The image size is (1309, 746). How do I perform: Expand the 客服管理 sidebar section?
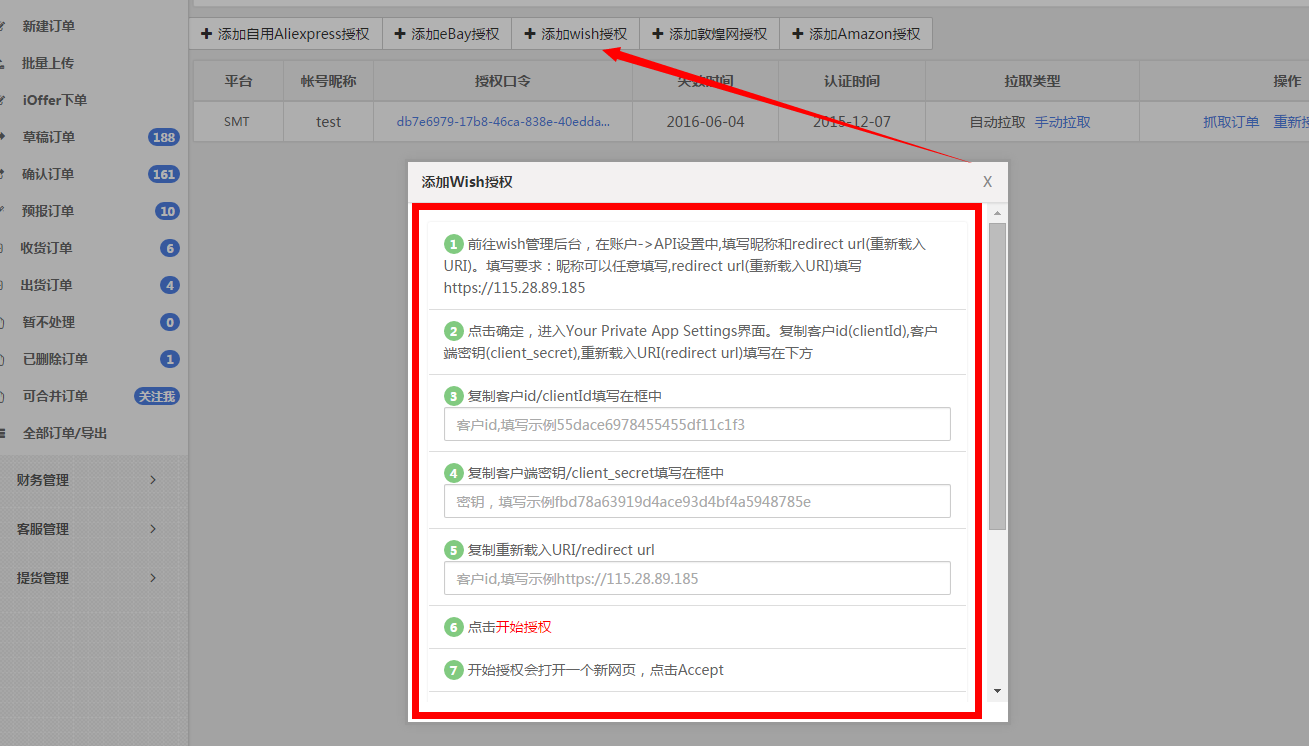pos(87,529)
